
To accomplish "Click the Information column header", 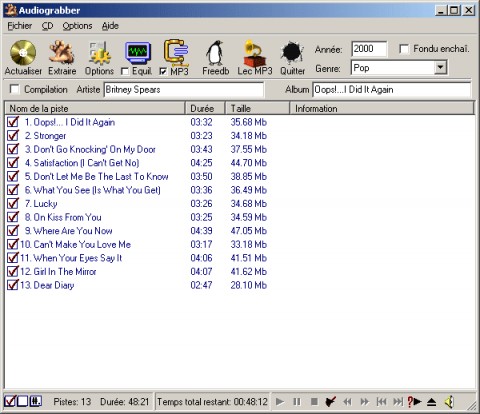I will [x=382, y=108].
